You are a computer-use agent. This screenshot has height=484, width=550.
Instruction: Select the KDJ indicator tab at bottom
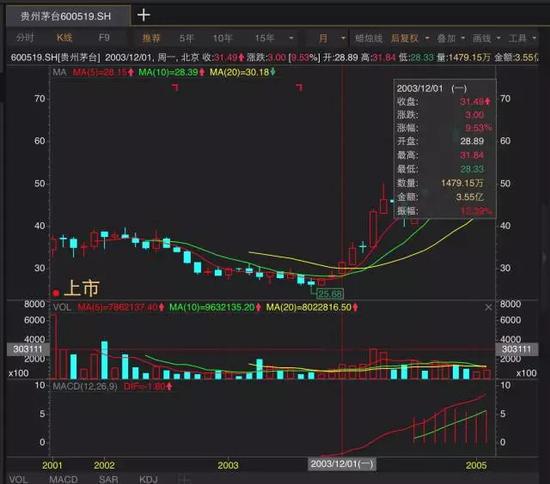pyautogui.click(x=148, y=479)
